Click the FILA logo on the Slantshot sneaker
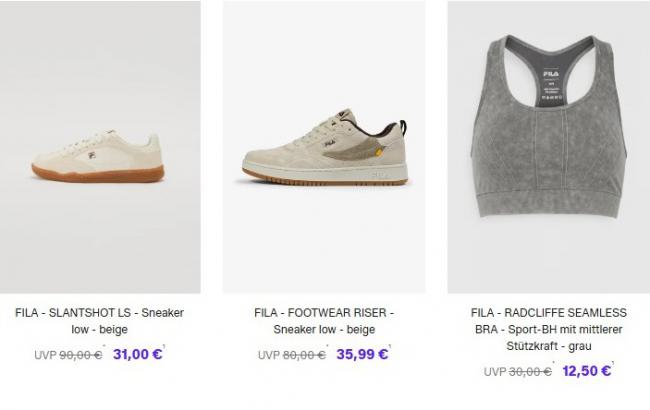650x410 pixels. [92, 155]
